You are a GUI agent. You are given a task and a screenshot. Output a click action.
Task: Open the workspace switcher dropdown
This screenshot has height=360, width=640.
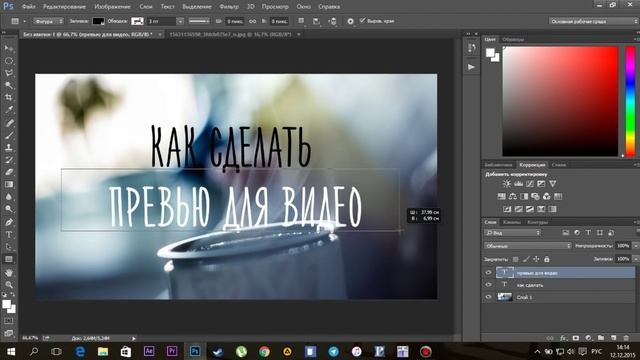pyautogui.click(x=593, y=21)
